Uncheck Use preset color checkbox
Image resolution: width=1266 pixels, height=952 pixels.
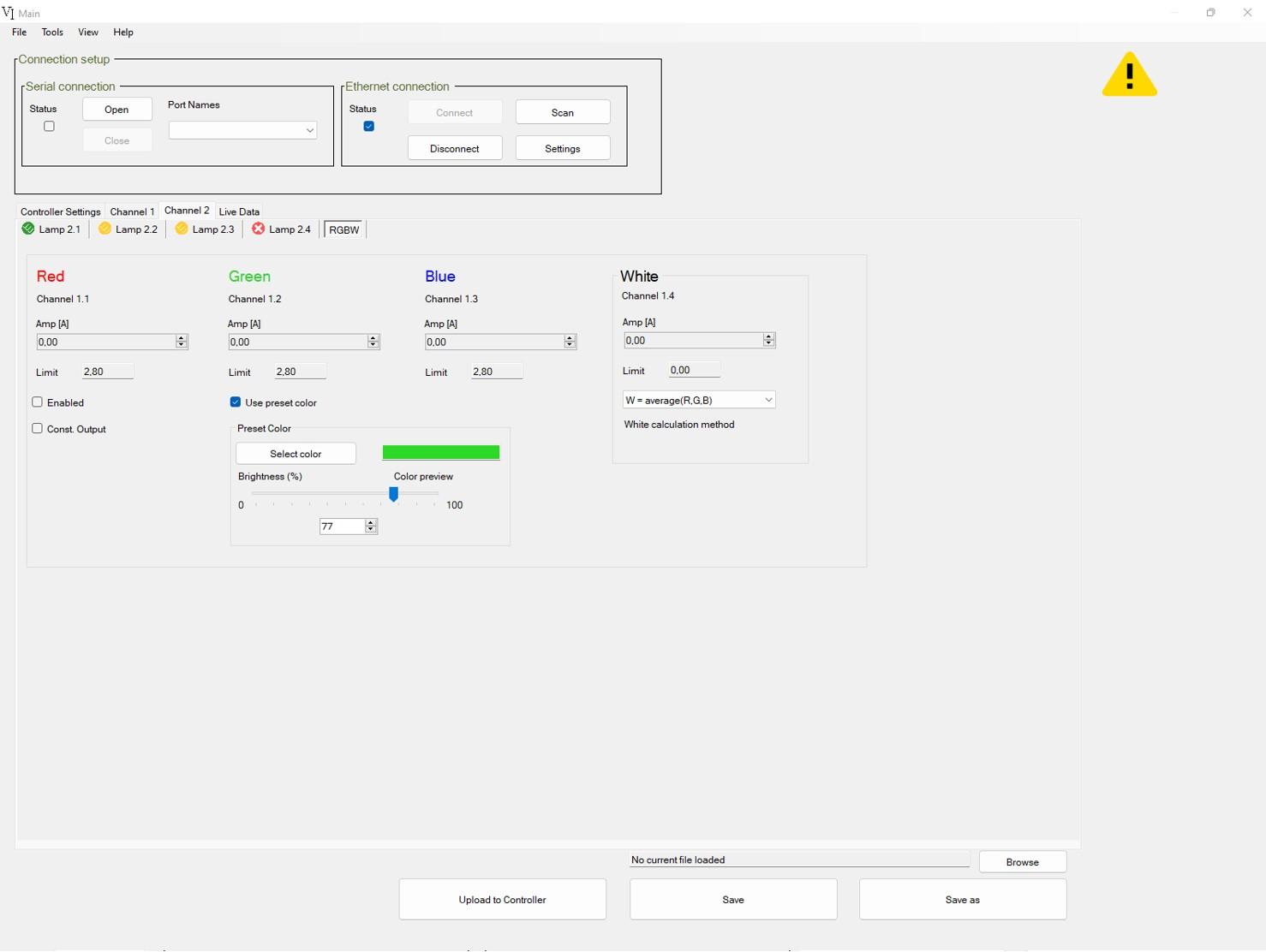(x=235, y=402)
